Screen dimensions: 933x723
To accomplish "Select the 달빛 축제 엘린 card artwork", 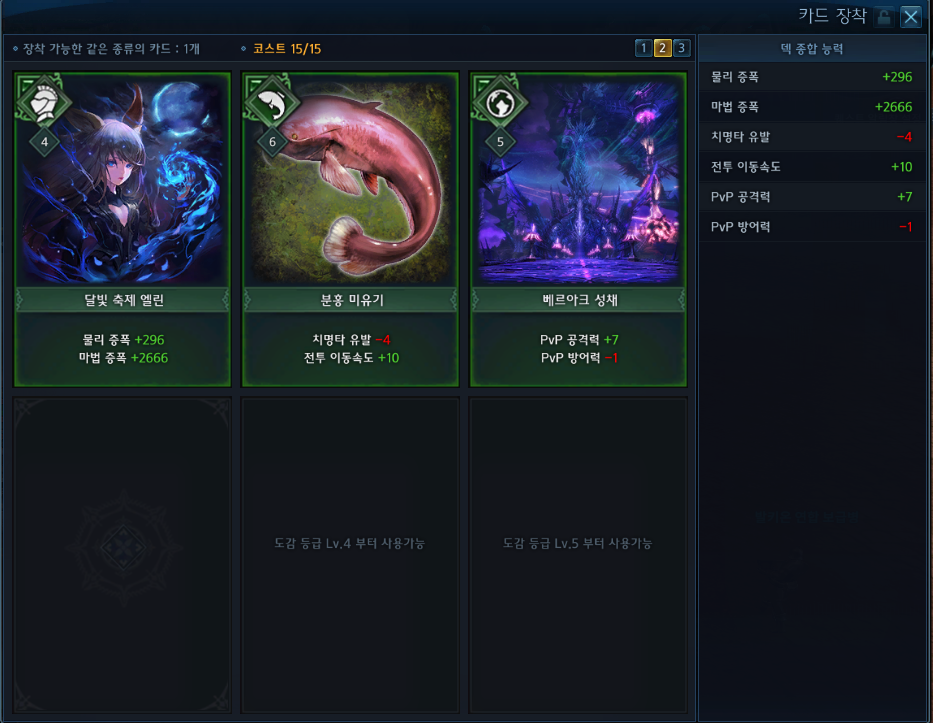I will click(123, 180).
